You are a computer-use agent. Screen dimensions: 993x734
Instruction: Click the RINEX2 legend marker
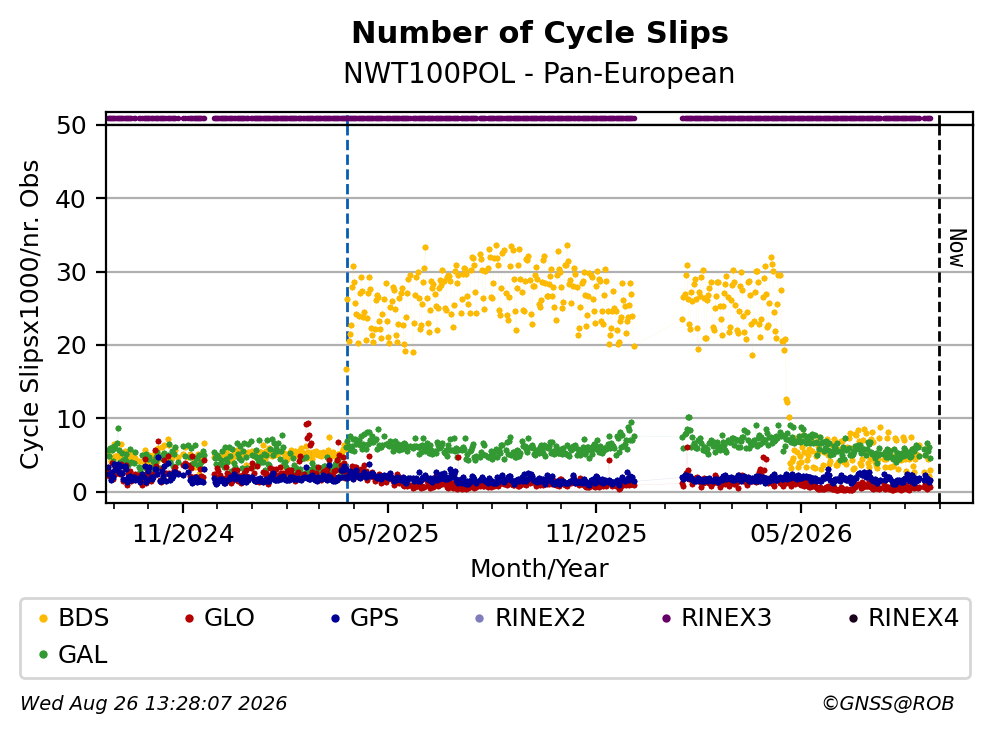(x=479, y=618)
